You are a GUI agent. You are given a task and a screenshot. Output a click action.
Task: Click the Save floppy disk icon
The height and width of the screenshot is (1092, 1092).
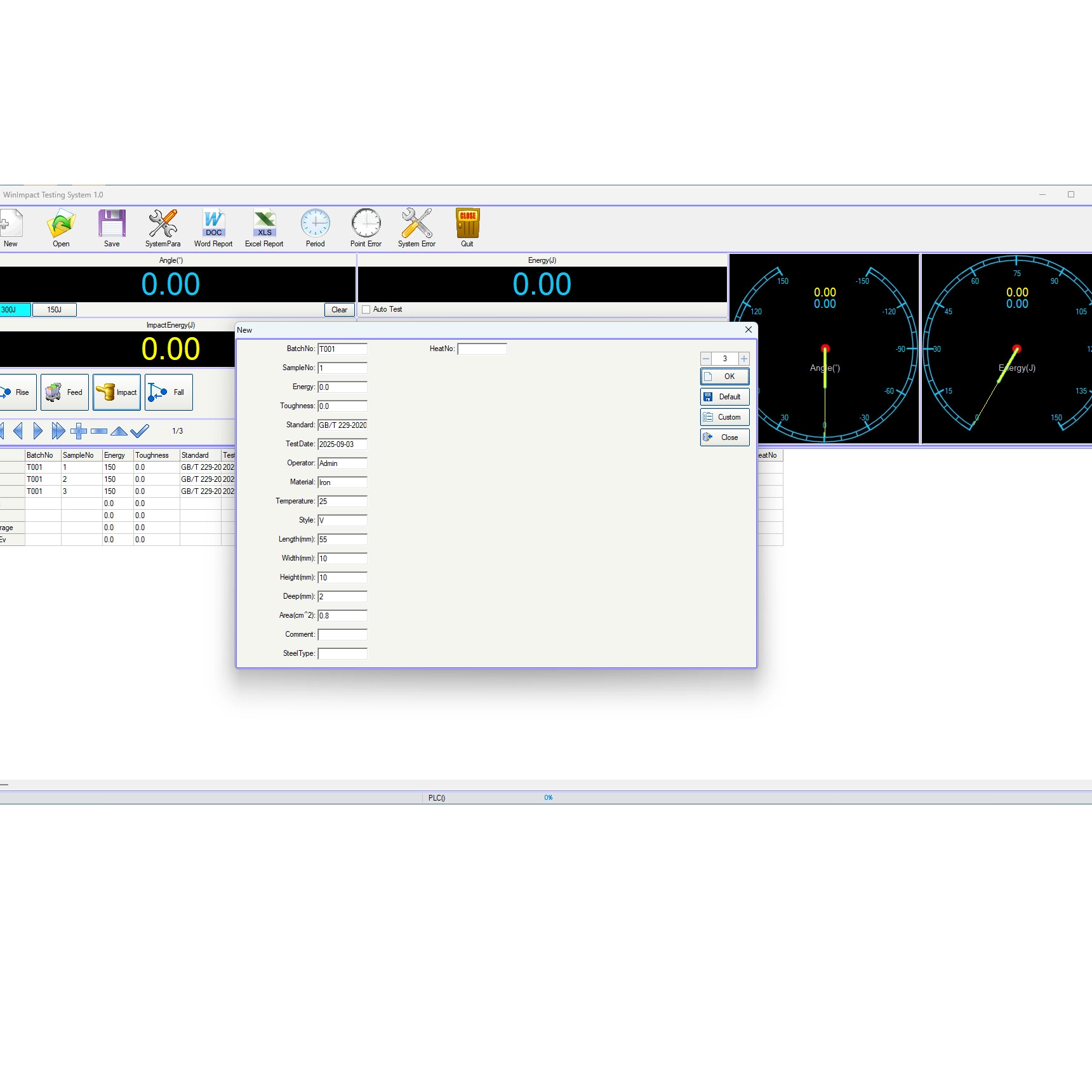[x=112, y=227]
